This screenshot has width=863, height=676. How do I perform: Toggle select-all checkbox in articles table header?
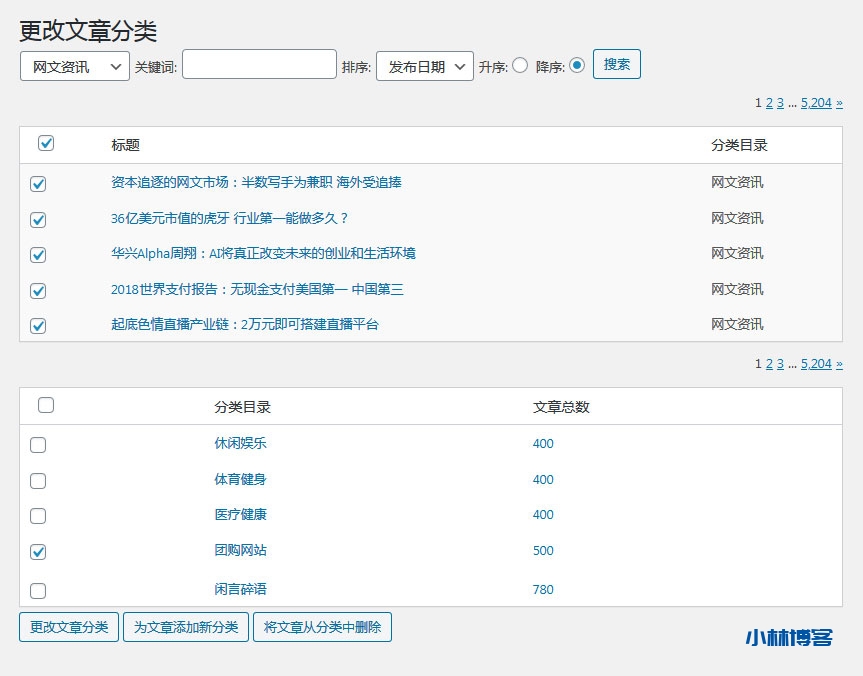coord(46,144)
